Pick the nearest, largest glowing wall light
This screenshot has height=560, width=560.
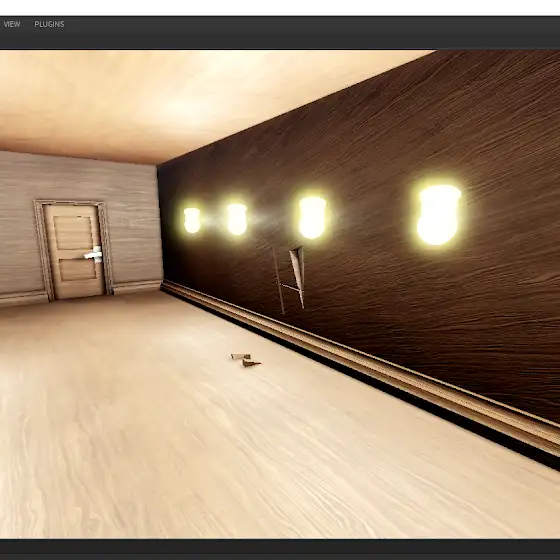439,215
